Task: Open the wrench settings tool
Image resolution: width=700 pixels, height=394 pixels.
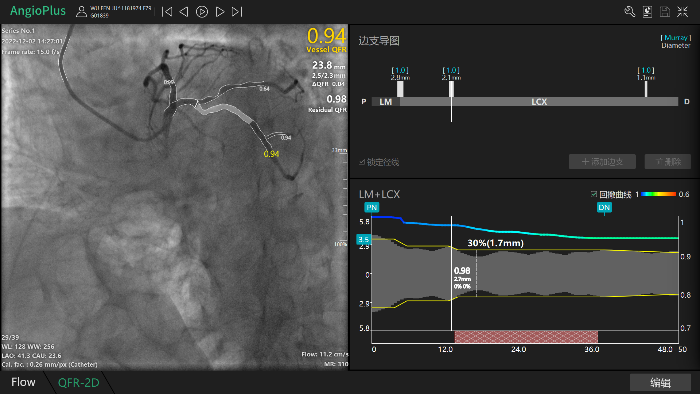Action: [x=629, y=12]
